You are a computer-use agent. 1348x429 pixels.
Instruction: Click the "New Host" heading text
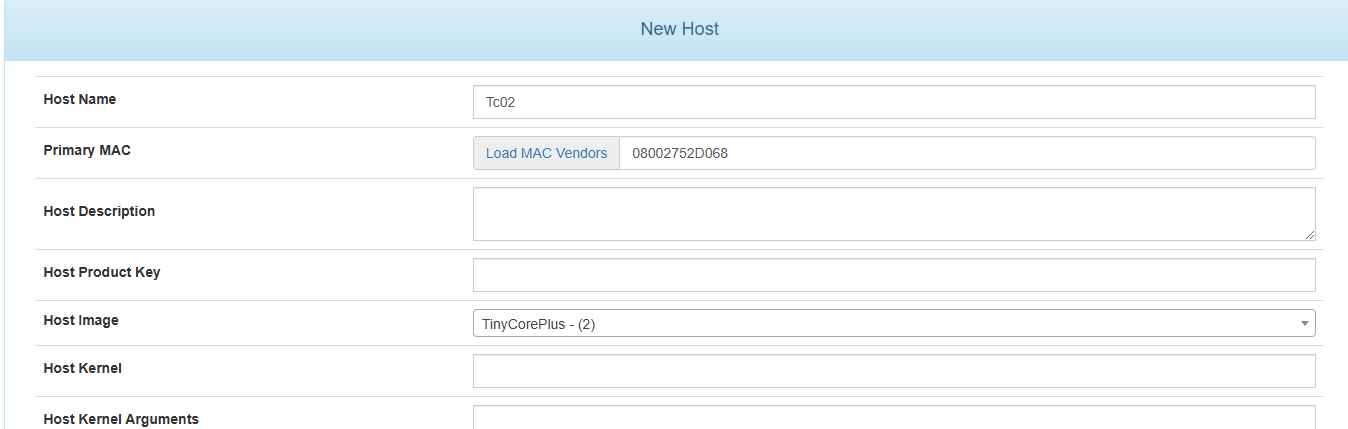(x=680, y=29)
